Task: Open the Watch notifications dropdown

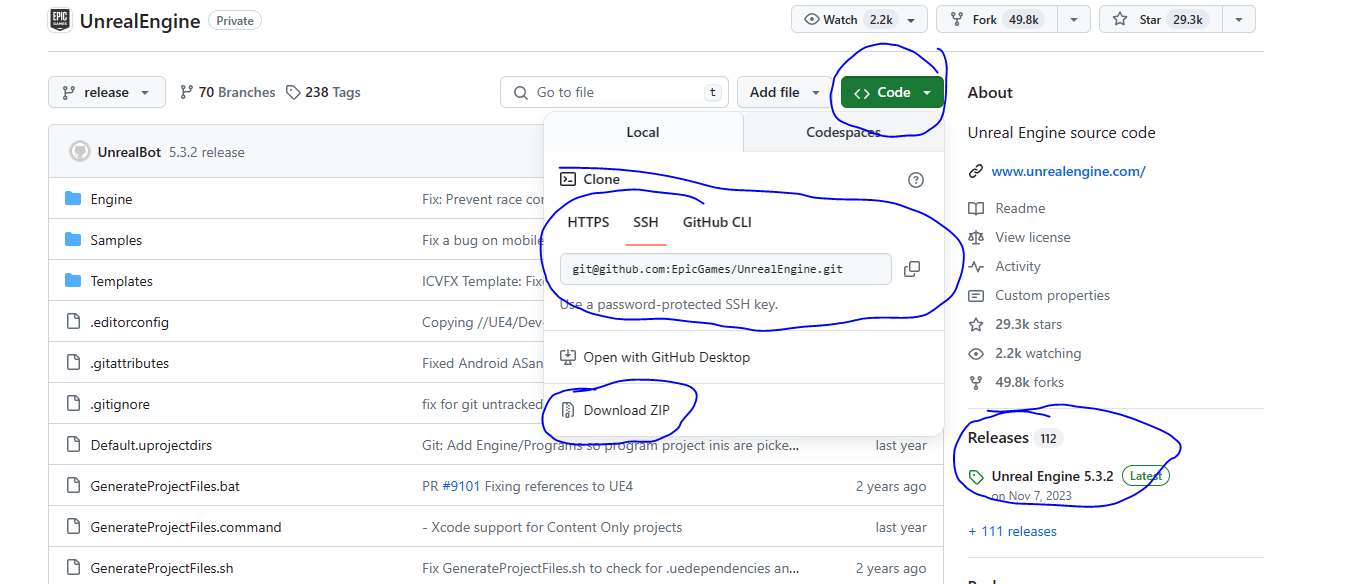Action: 859,20
